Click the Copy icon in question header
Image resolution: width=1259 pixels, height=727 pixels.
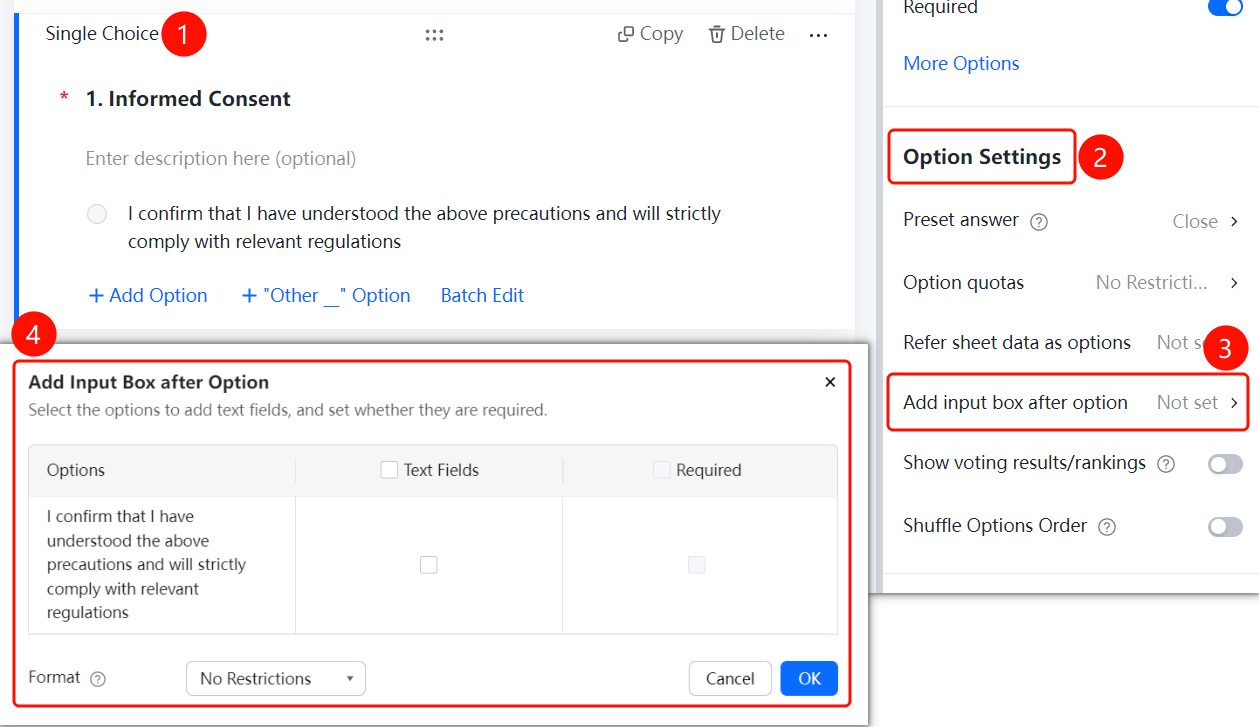pyautogui.click(x=626, y=34)
